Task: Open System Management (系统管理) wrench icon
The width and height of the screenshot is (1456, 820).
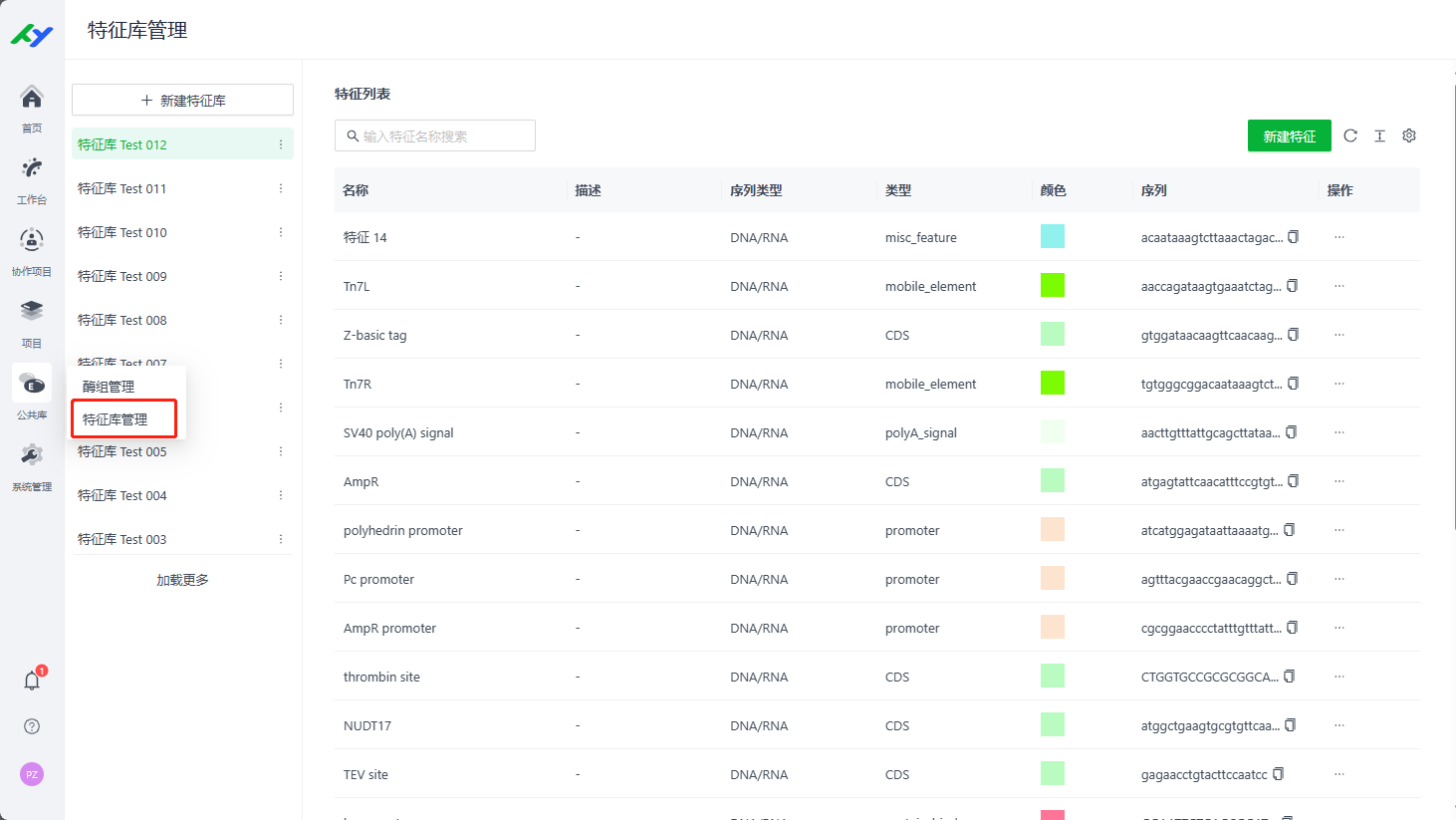Action: (x=32, y=455)
